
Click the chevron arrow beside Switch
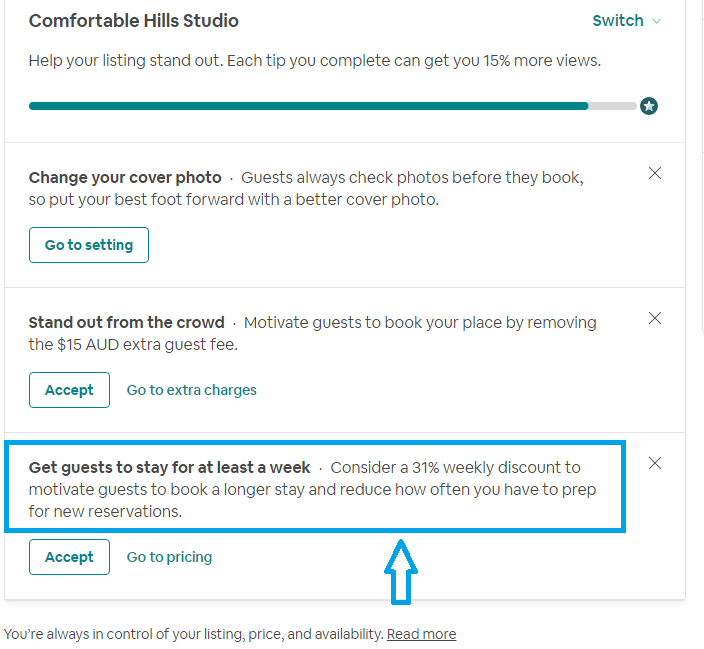tap(657, 21)
